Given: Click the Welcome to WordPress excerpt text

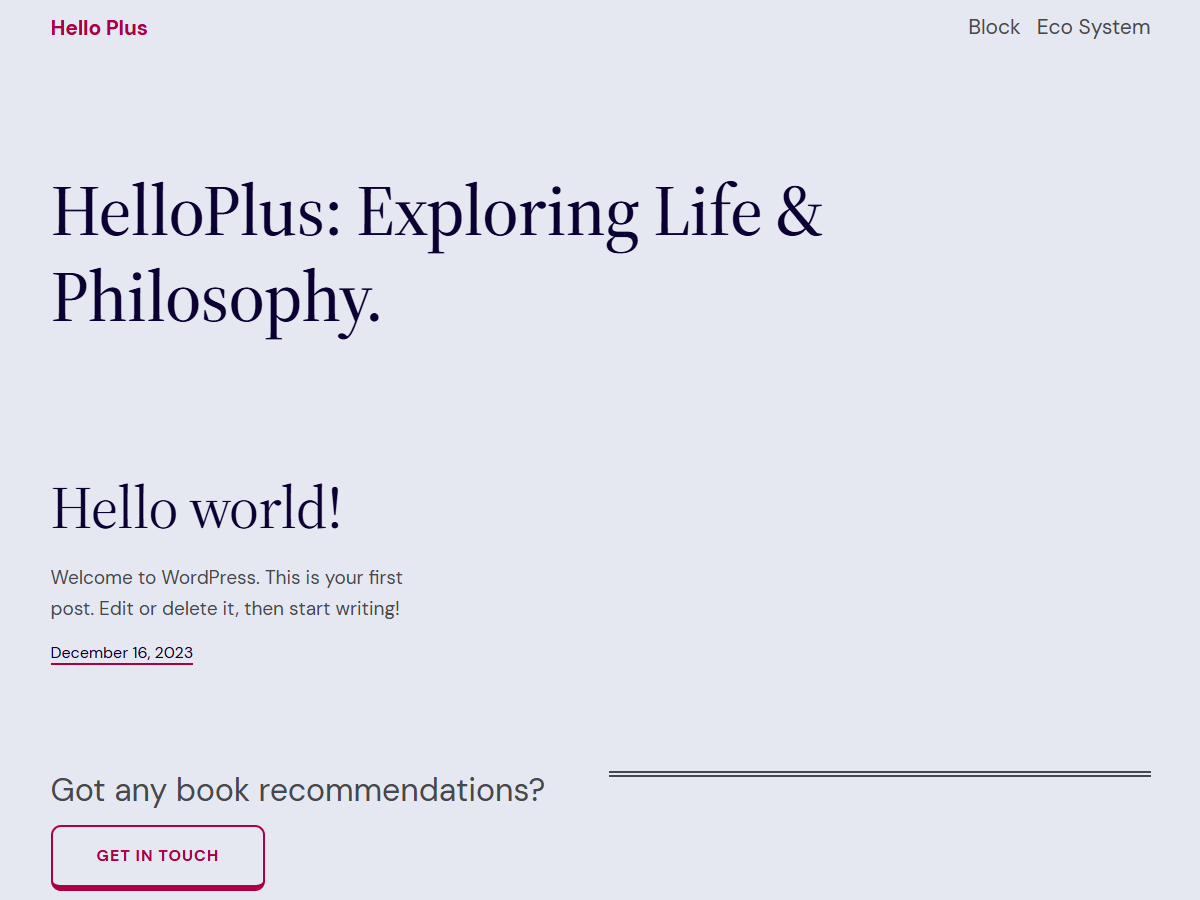Looking at the screenshot, I should (226, 592).
